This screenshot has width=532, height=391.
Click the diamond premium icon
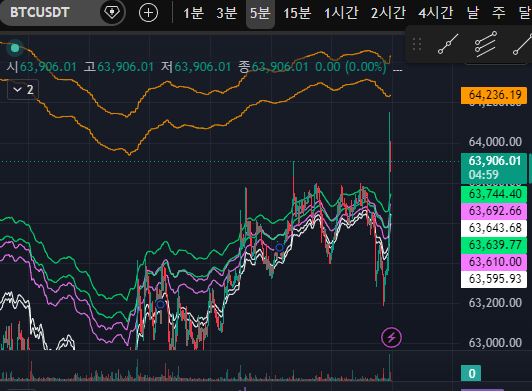point(112,13)
